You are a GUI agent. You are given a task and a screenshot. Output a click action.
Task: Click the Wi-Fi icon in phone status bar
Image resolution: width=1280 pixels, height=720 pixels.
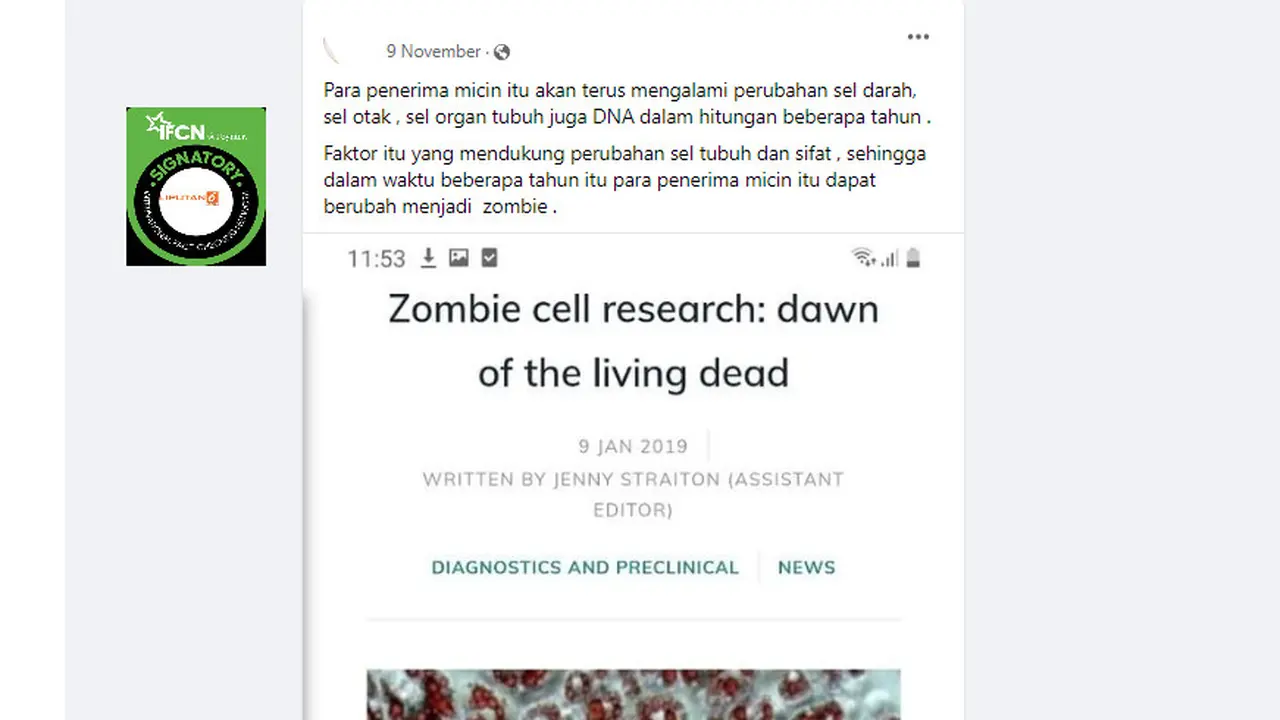(x=863, y=258)
